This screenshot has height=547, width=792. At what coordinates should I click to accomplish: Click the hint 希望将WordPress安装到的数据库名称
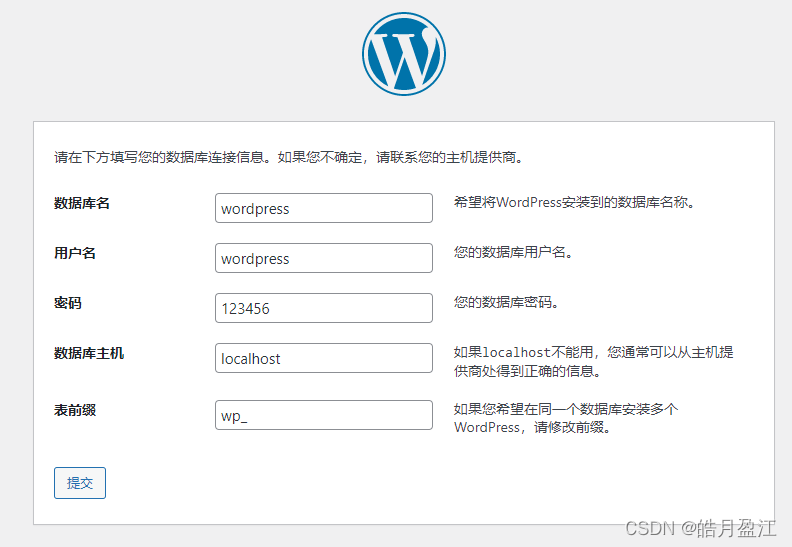[x=574, y=203]
